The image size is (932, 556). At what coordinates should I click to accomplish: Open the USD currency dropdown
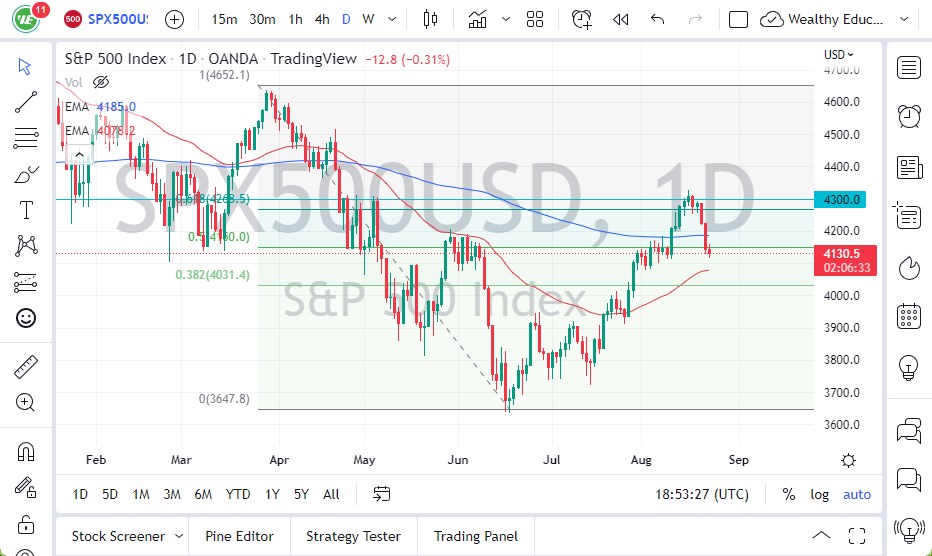[838, 55]
